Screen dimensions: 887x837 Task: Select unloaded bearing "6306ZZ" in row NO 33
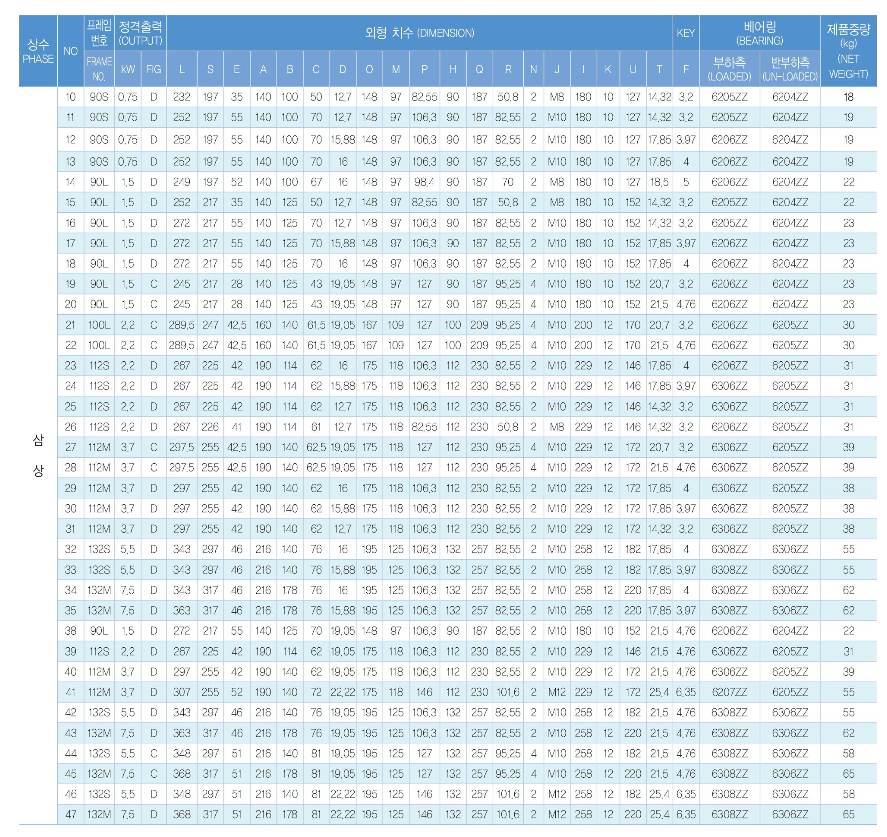(790, 569)
